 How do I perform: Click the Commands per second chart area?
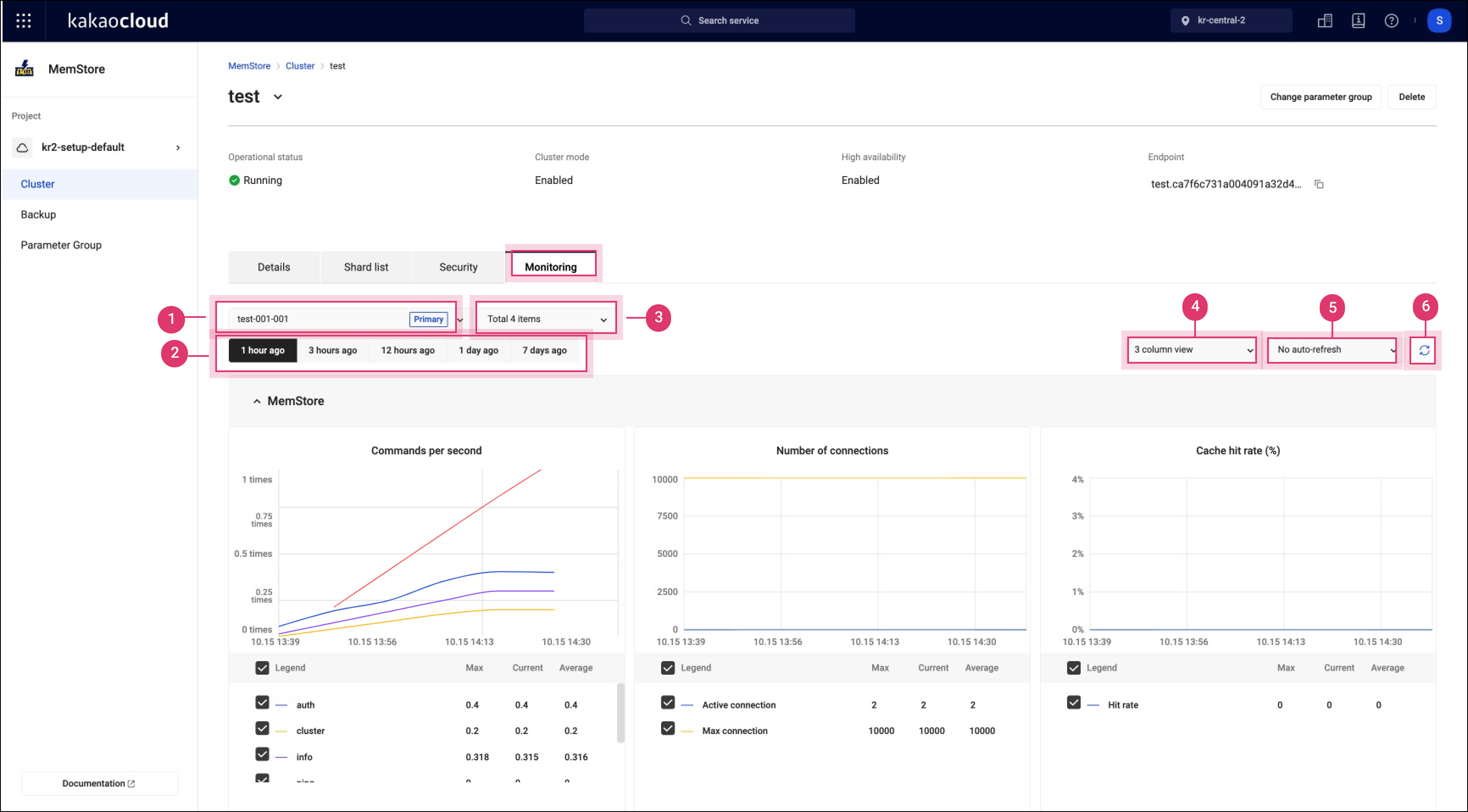tap(448, 553)
